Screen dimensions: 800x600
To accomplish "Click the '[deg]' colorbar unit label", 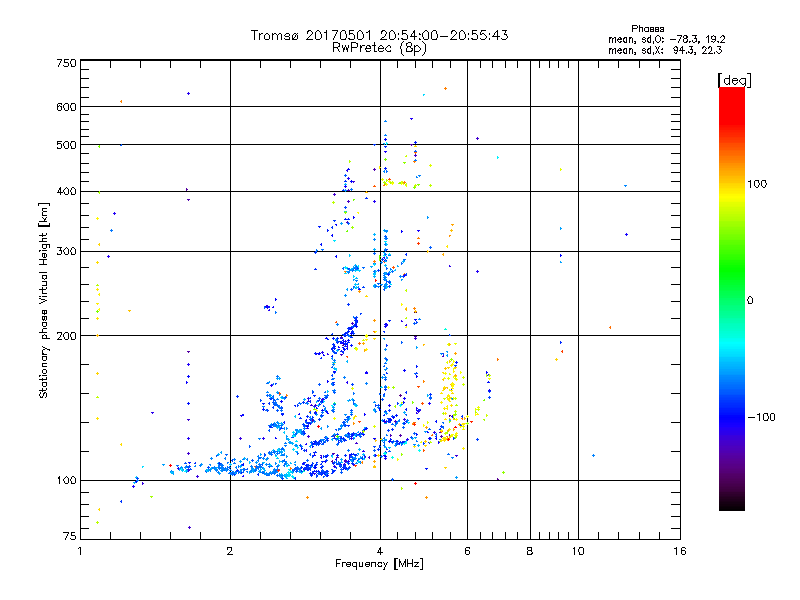I will [734, 80].
